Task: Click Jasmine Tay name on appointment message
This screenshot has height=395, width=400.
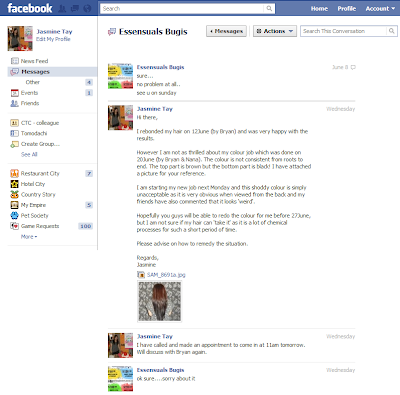Action: click(x=155, y=336)
